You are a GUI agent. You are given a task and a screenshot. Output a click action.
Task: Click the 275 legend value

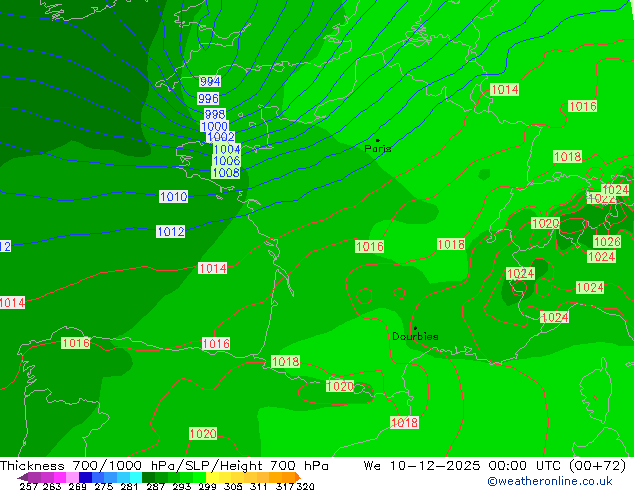click(x=104, y=486)
